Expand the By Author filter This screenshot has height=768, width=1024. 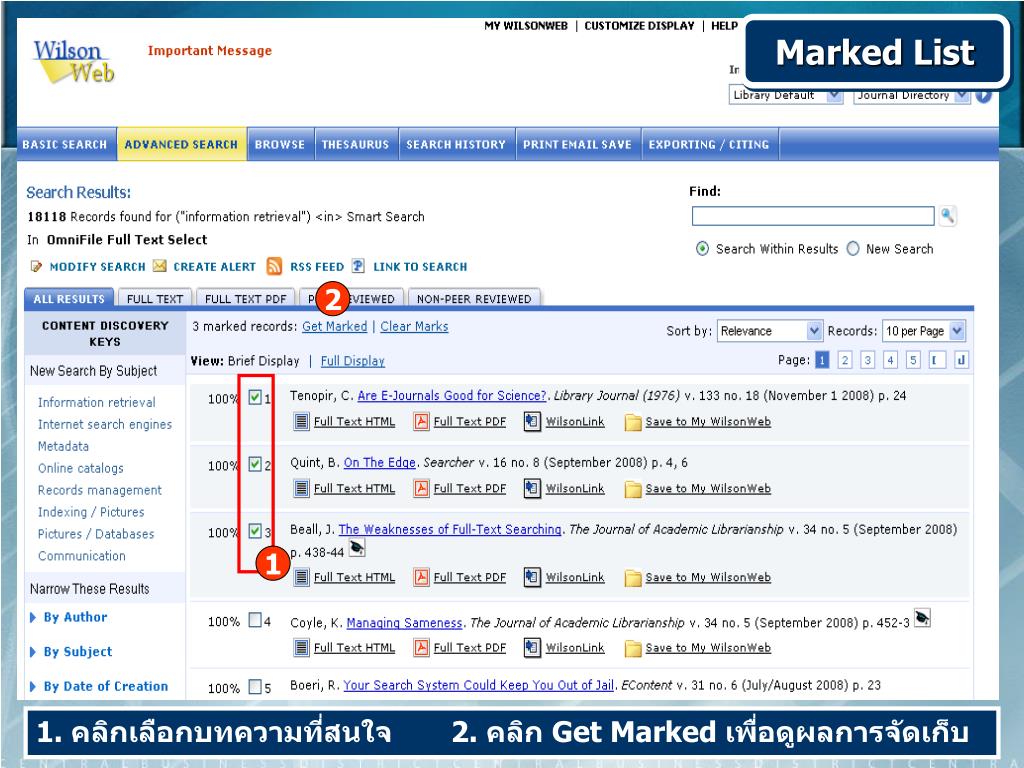tap(69, 617)
